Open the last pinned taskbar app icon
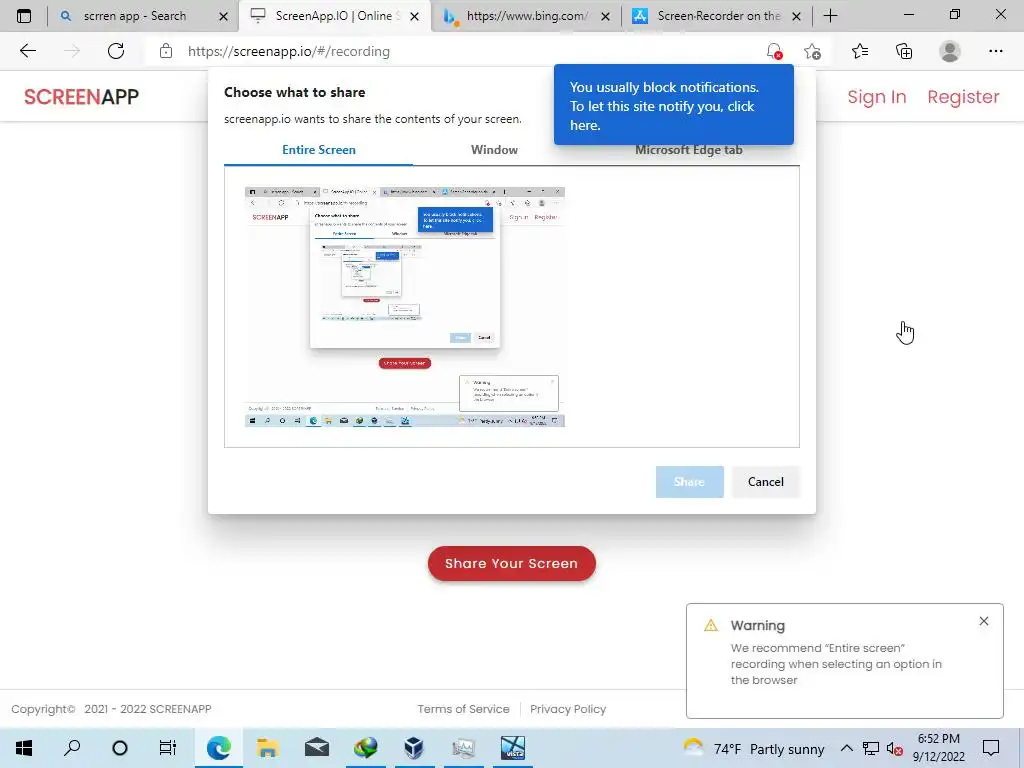Viewport: 1024px width, 768px height. (513, 748)
